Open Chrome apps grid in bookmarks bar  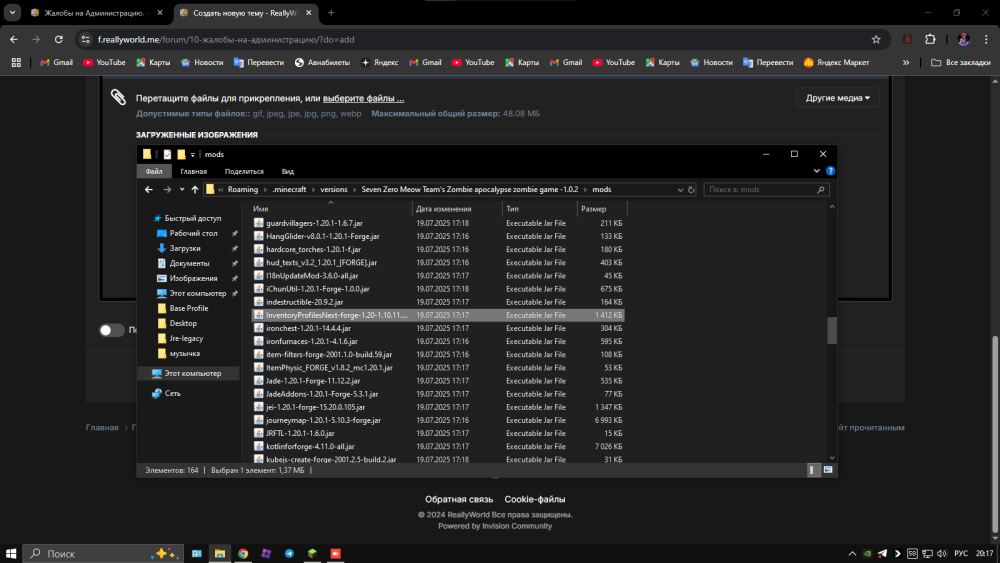pos(16,62)
